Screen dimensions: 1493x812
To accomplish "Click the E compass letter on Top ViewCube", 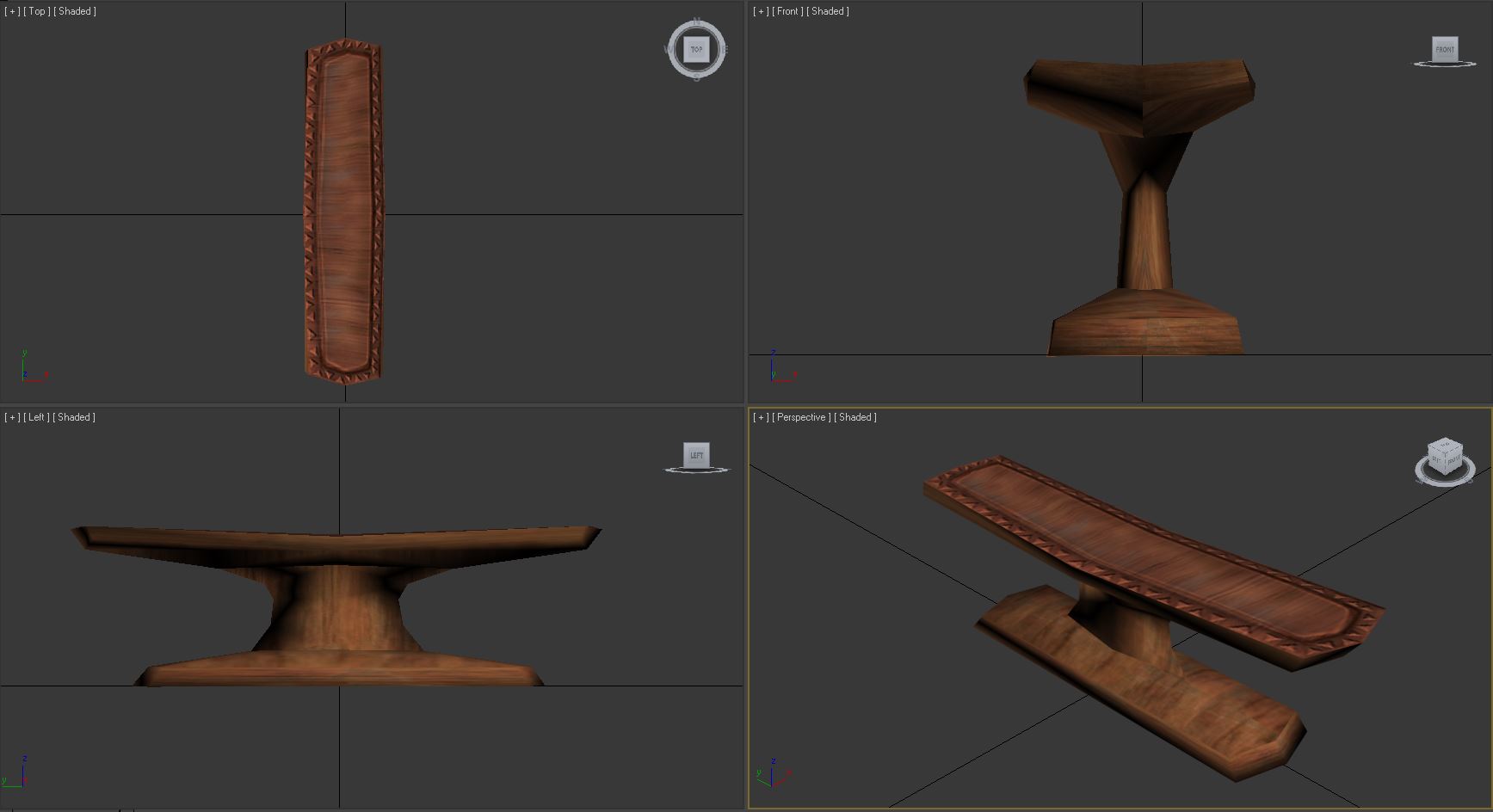I will tap(725, 49).
